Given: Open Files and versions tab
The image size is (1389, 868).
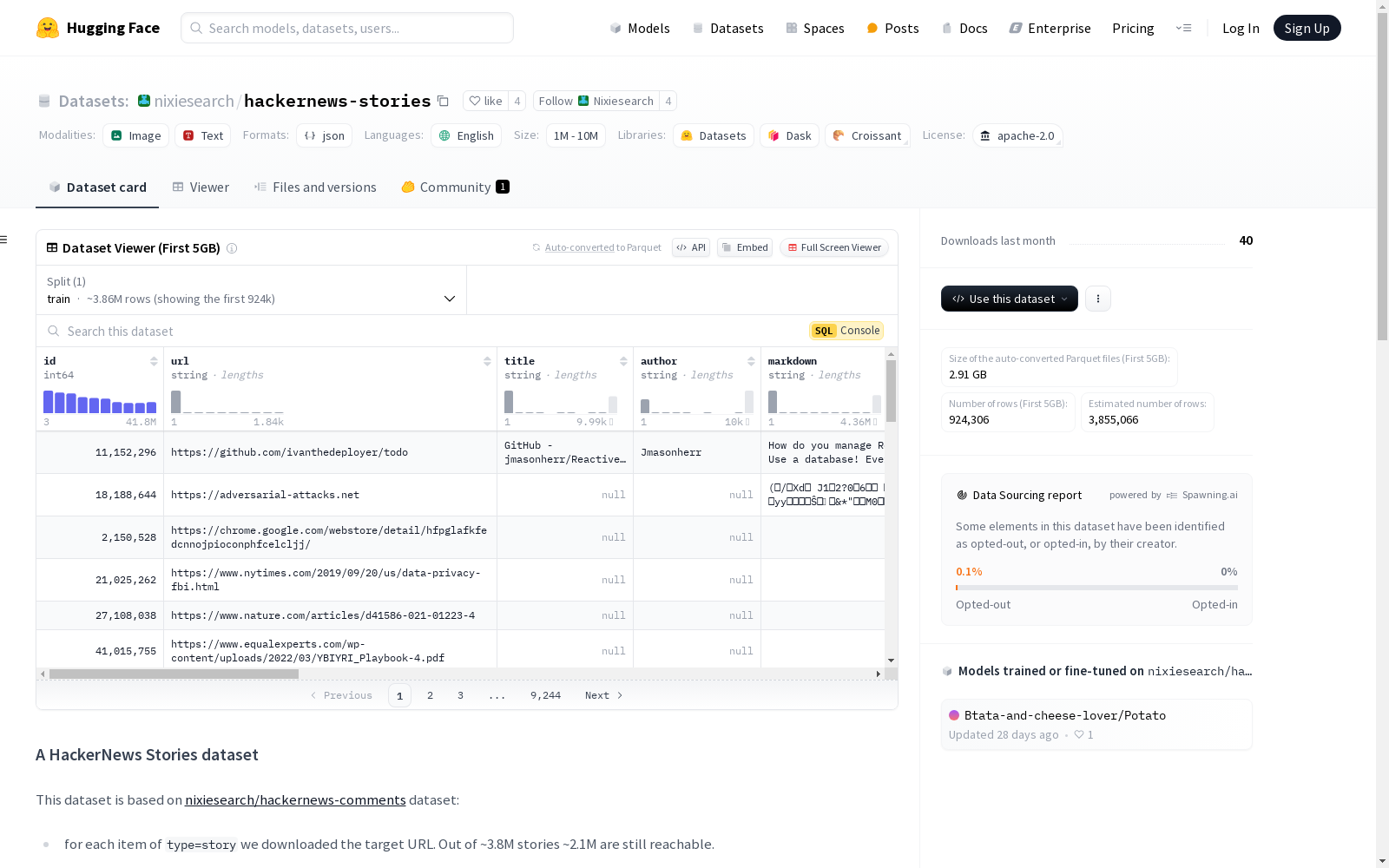Looking at the screenshot, I should [315, 187].
